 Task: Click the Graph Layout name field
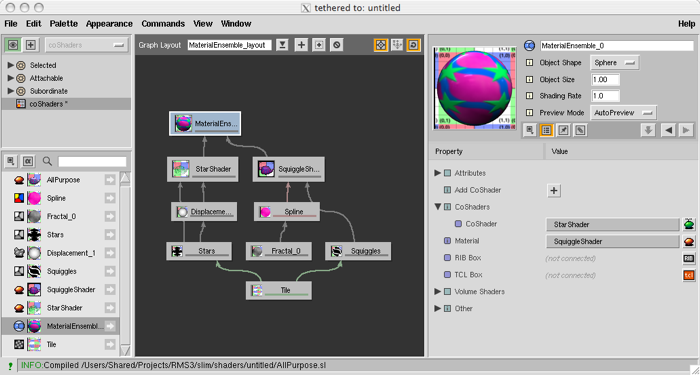click(x=229, y=45)
